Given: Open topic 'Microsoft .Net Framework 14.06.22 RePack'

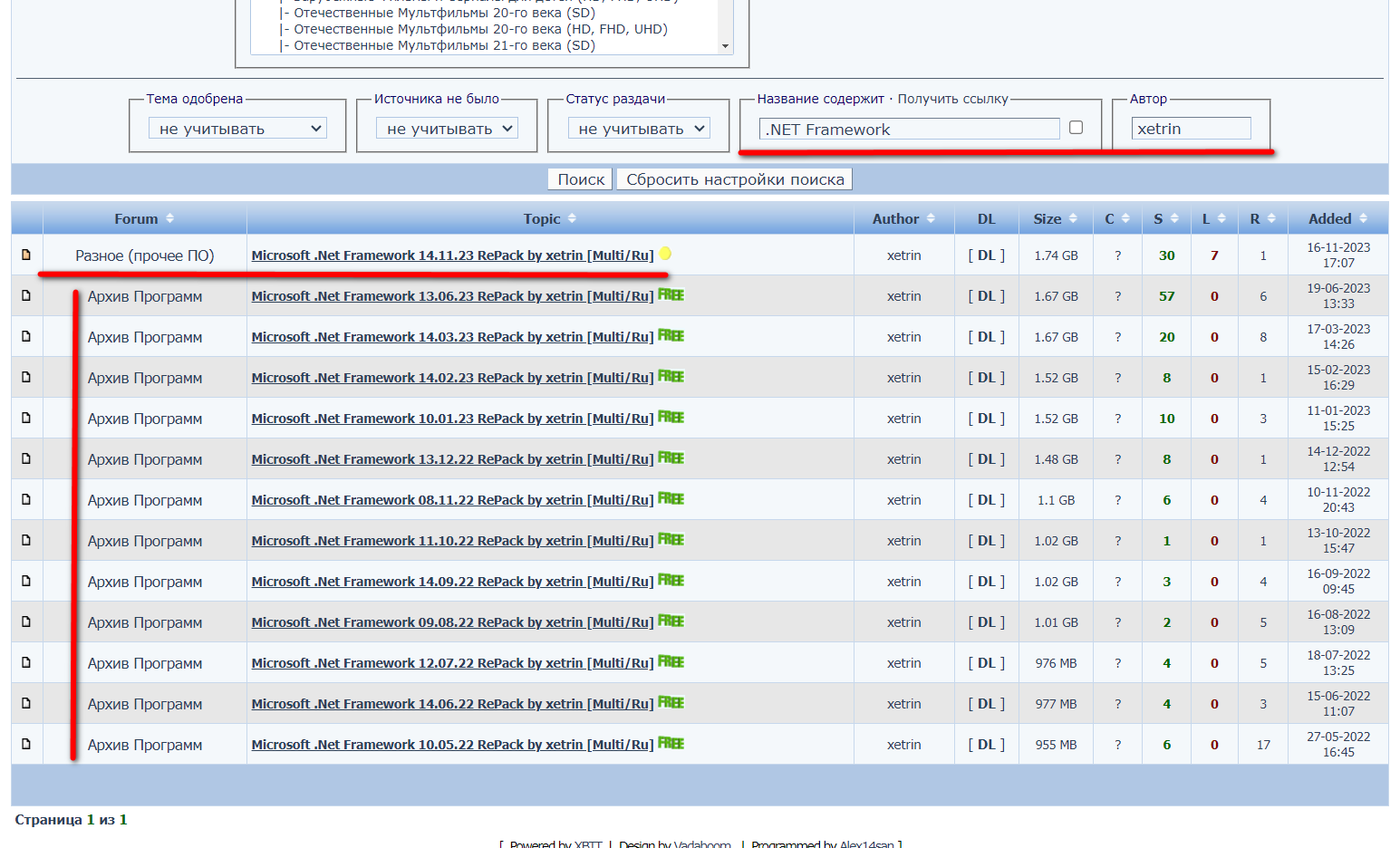Looking at the screenshot, I should 452,704.
